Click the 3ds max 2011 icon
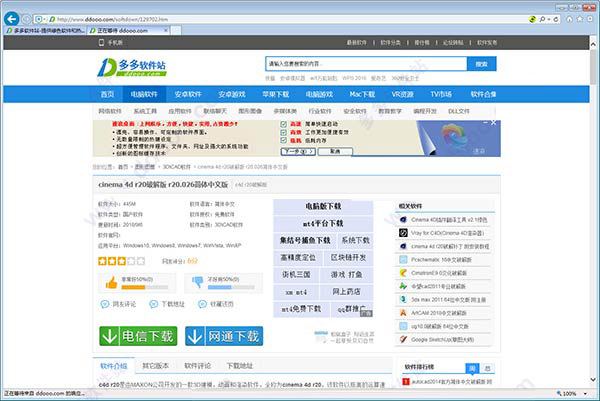The height and width of the screenshot is (401, 600). 403,299
